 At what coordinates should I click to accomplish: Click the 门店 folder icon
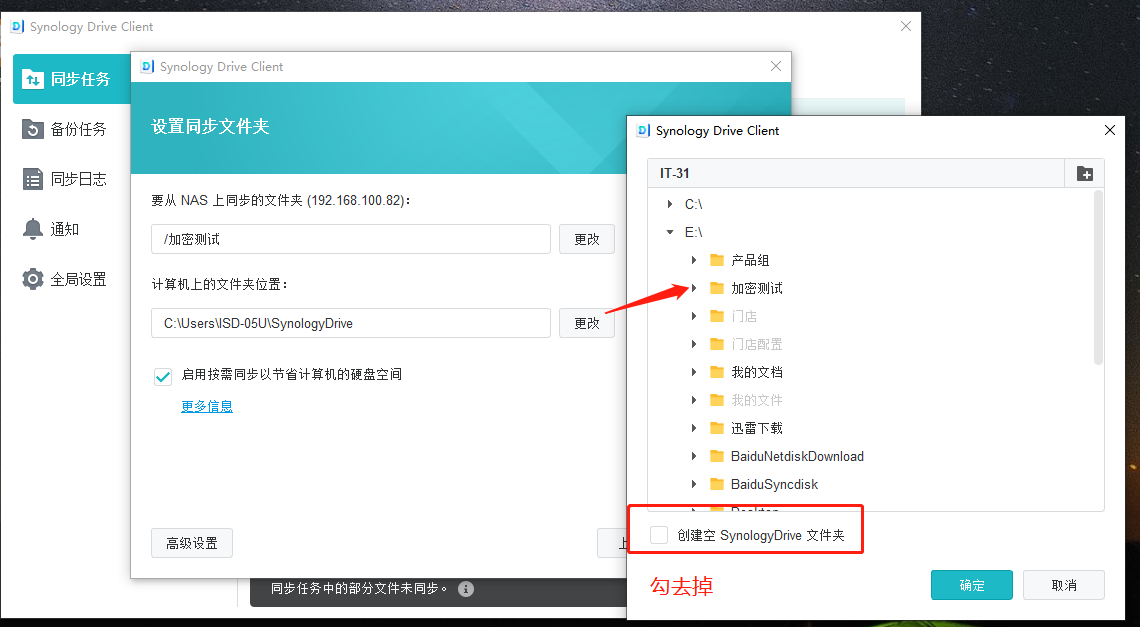click(x=717, y=316)
